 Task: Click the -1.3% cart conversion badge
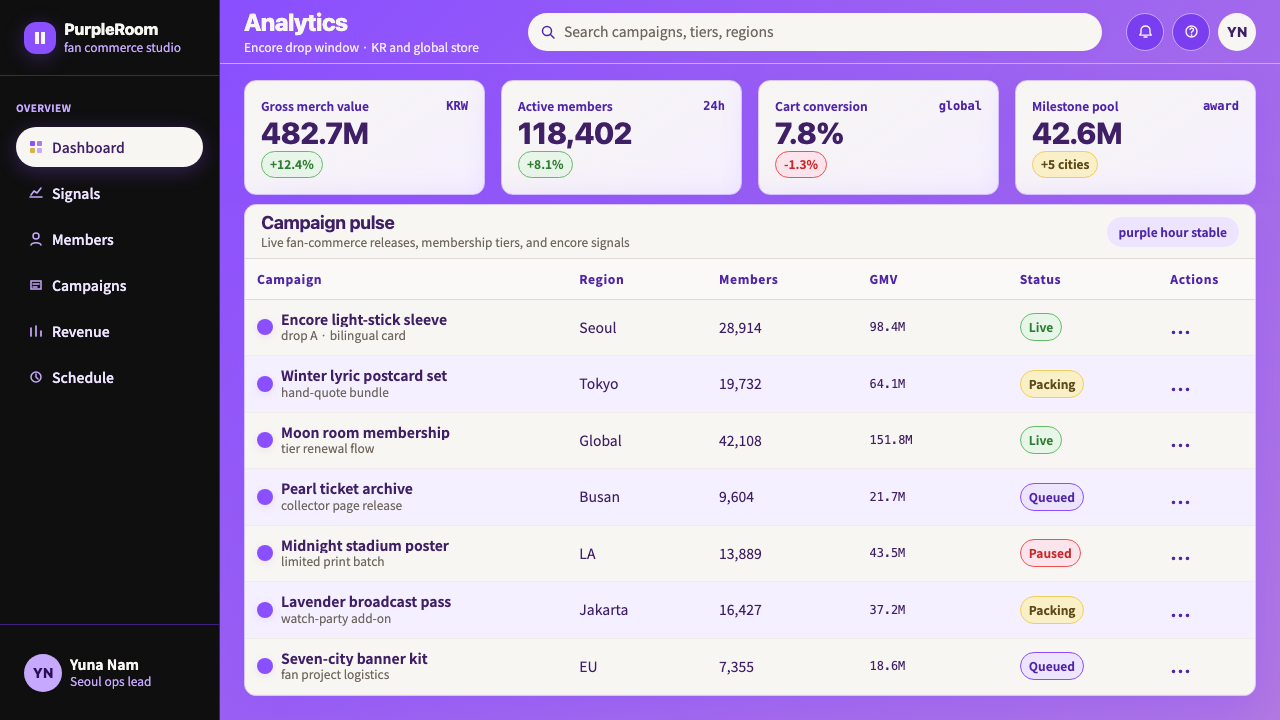pyautogui.click(x=801, y=164)
